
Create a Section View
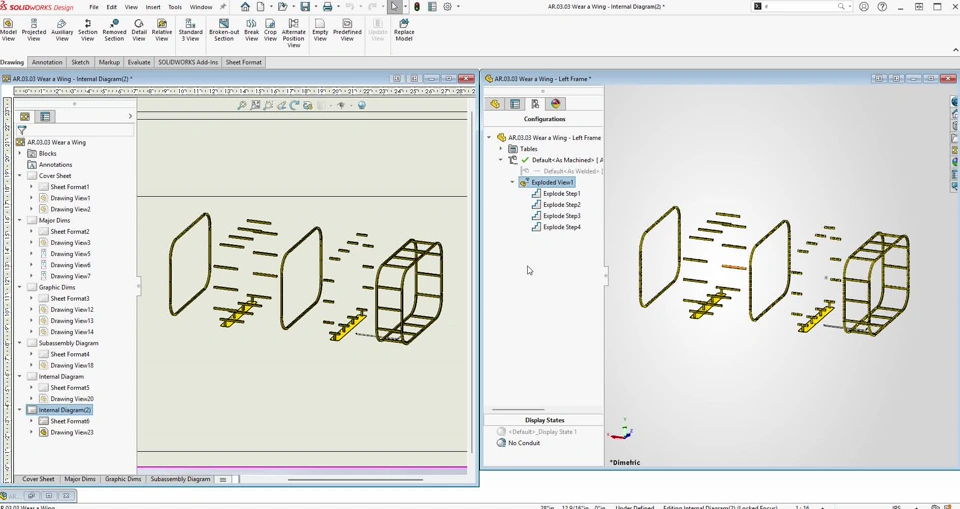(x=88, y=29)
